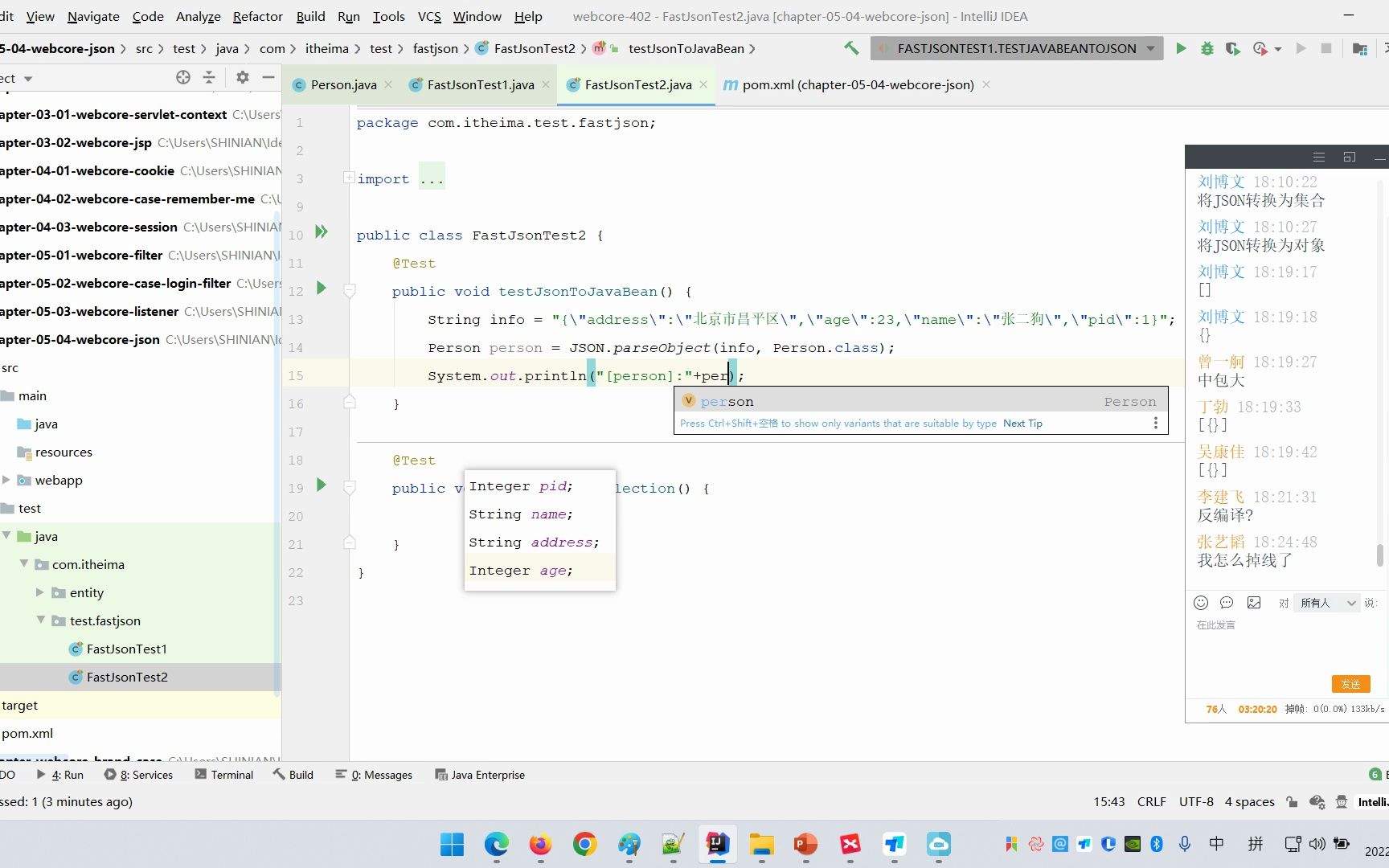Open Microsoft Edge from taskbar
The image size is (1389, 868).
(497, 844)
